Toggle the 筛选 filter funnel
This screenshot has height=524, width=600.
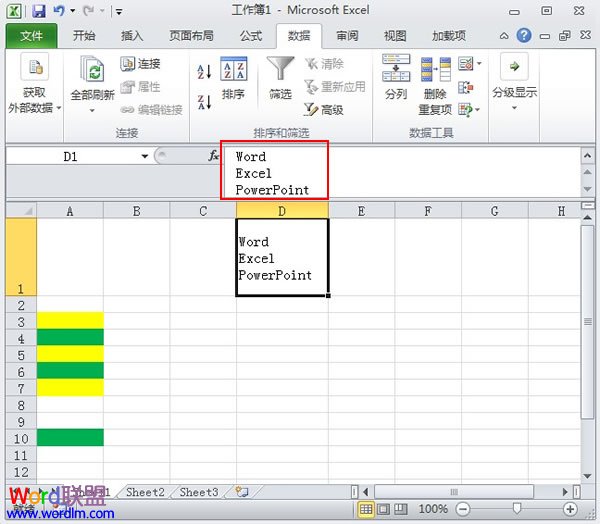(x=280, y=78)
